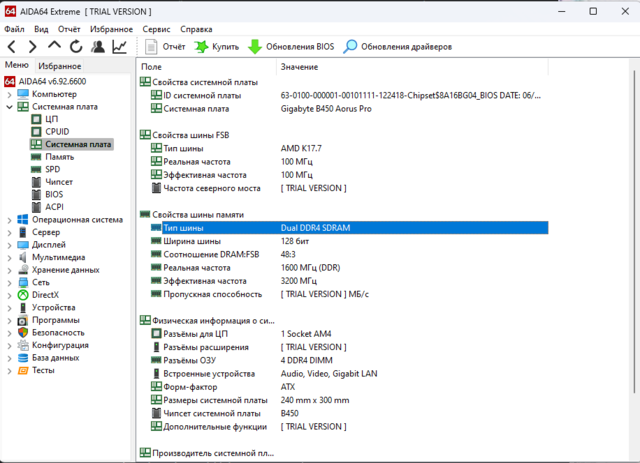Open Обновления BIOS updates
The width and height of the screenshot is (640, 463).
(x=292, y=47)
